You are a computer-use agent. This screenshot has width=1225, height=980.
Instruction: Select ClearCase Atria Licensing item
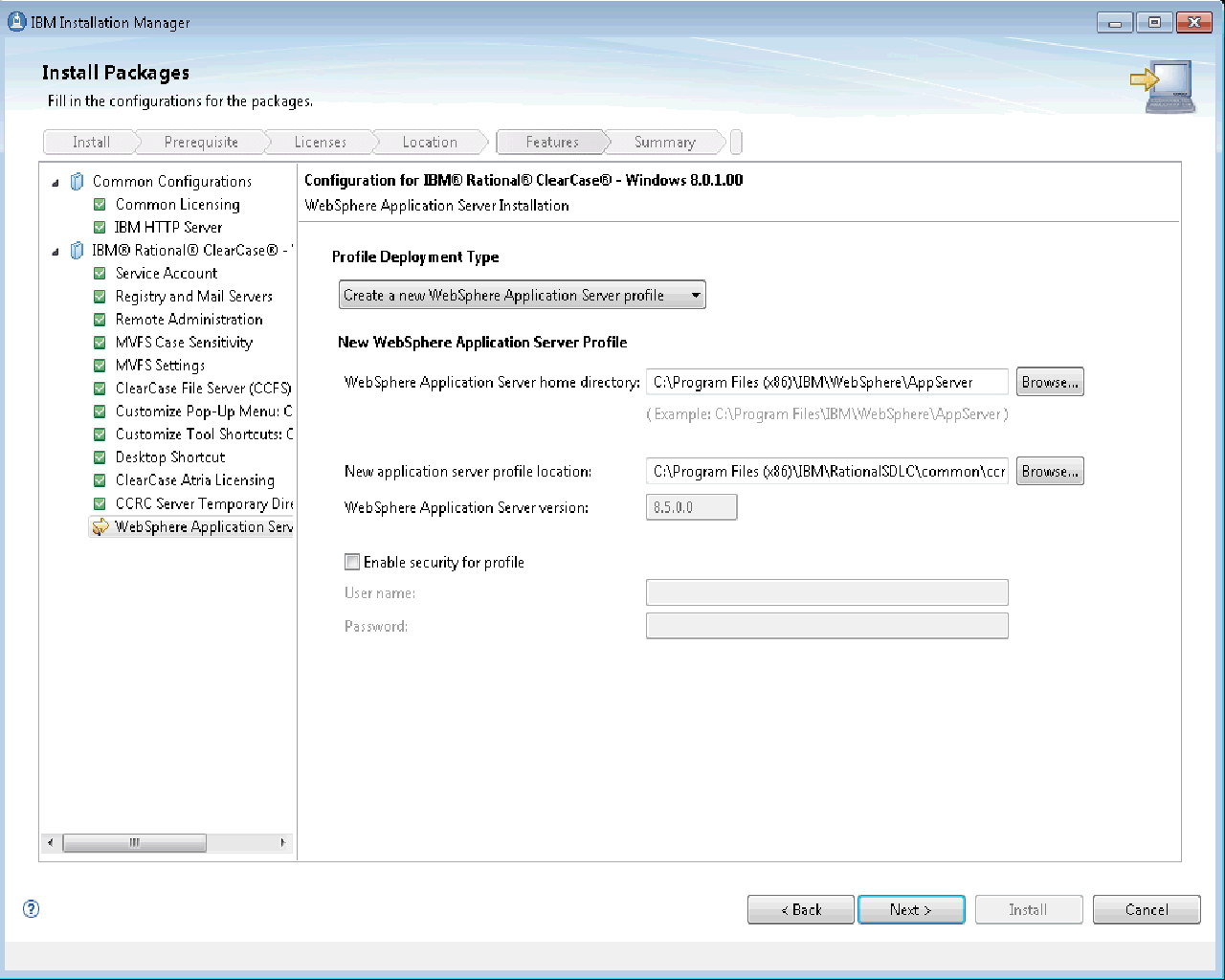tap(195, 479)
